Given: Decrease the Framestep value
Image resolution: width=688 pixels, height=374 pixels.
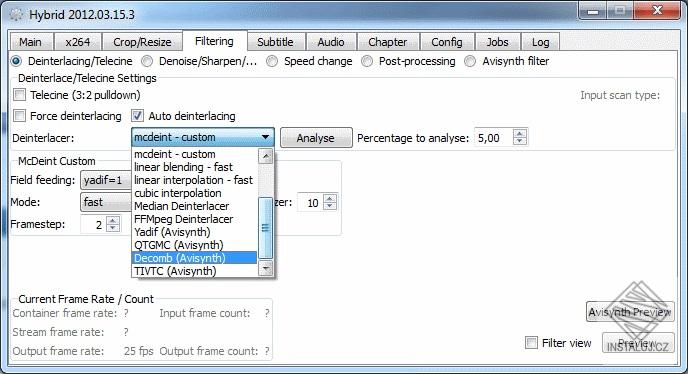Looking at the screenshot, I should (x=113, y=228).
